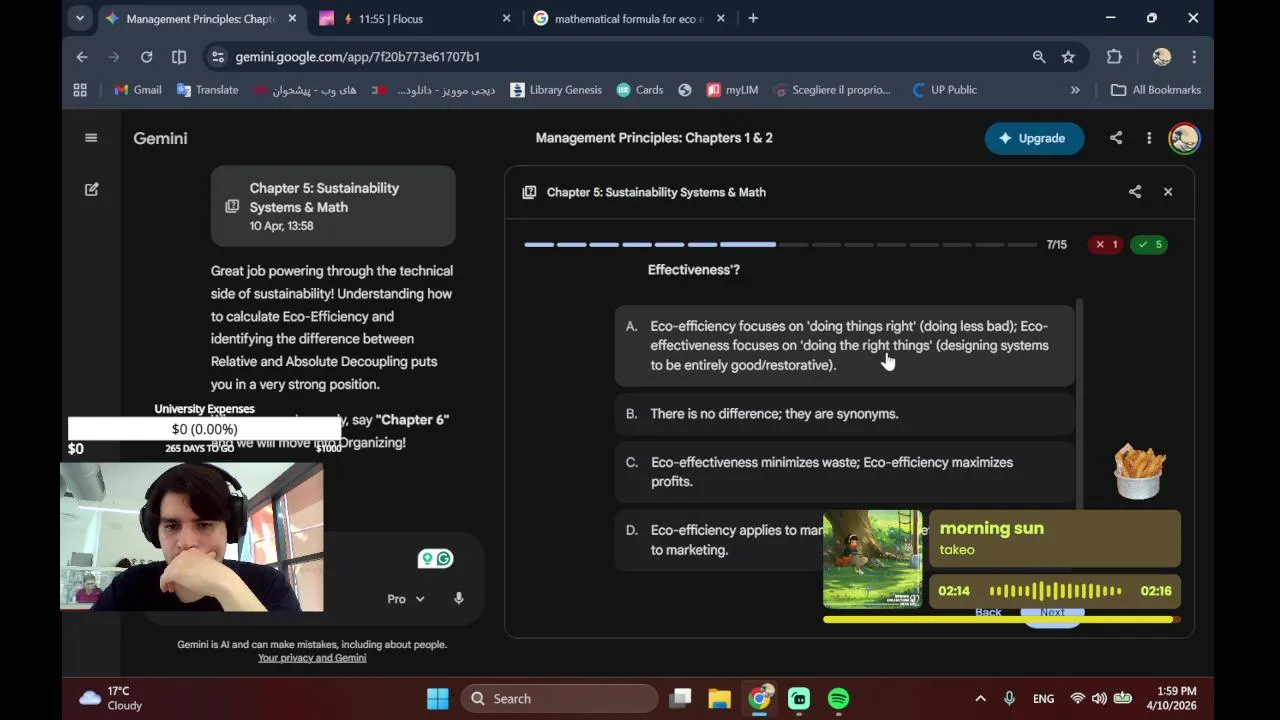1280x720 pixels.
Task: Open Your privacy and Gemini link
Action: point(312,658)
